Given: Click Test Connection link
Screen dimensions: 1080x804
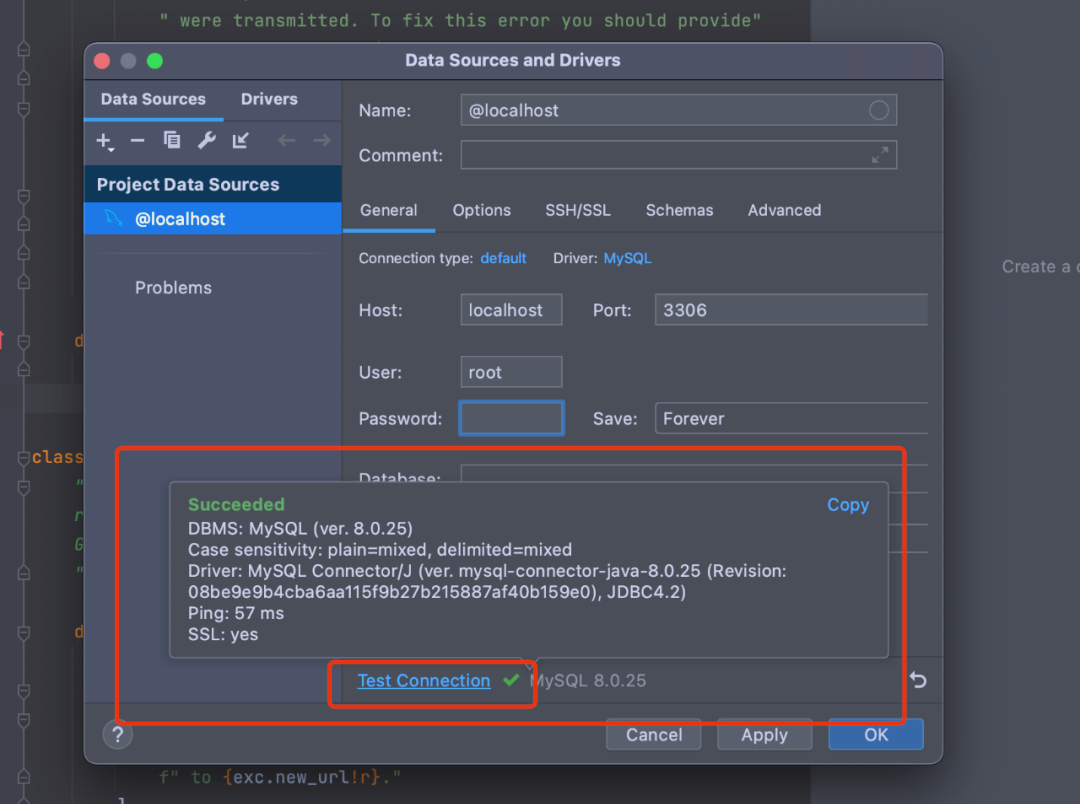Looking at the screenshot, I should [424, 681].
